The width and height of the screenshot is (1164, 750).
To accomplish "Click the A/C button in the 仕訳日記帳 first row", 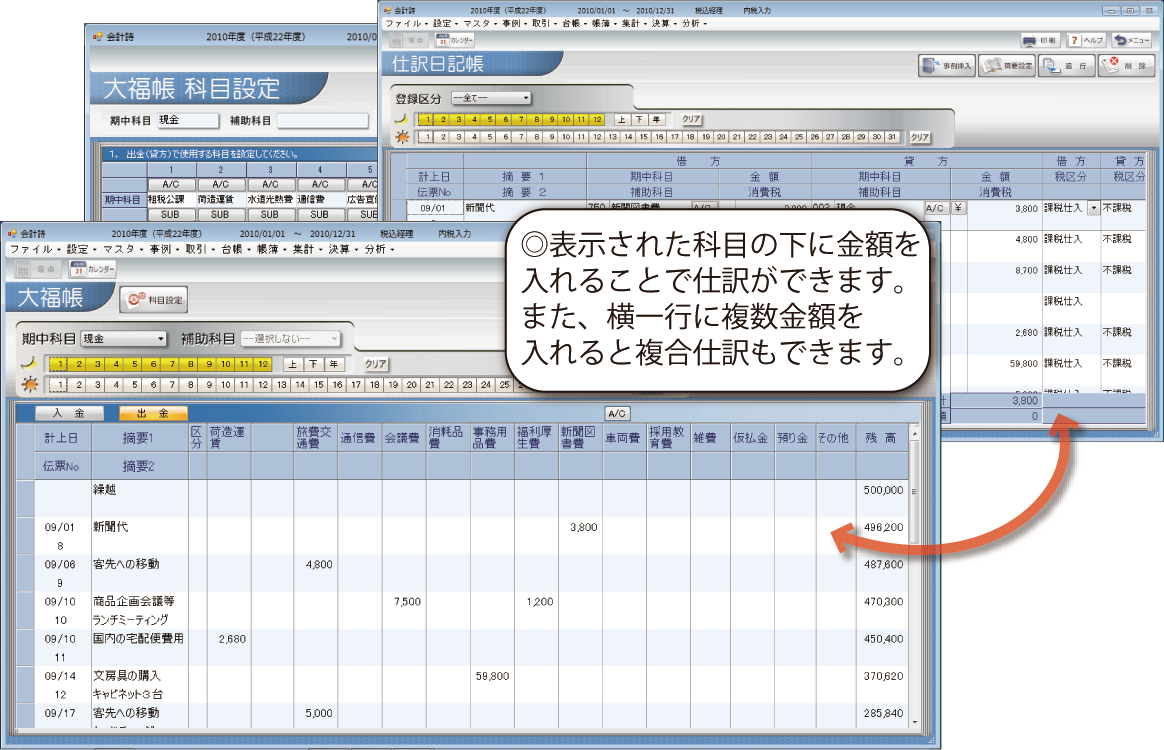I will [935, 208].
